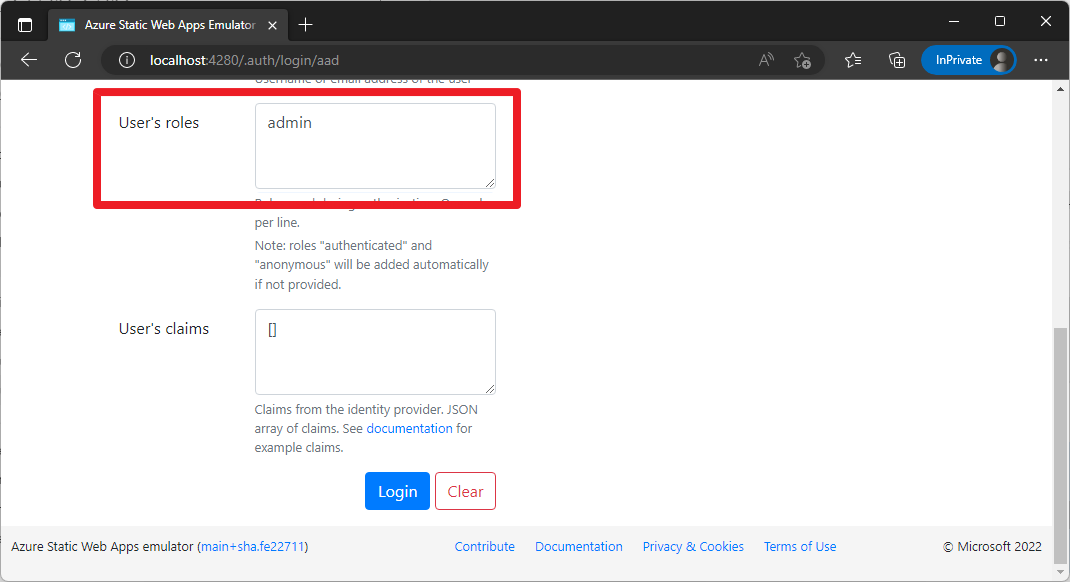
Task: Click the User's roles label
Action: point(159,123)
